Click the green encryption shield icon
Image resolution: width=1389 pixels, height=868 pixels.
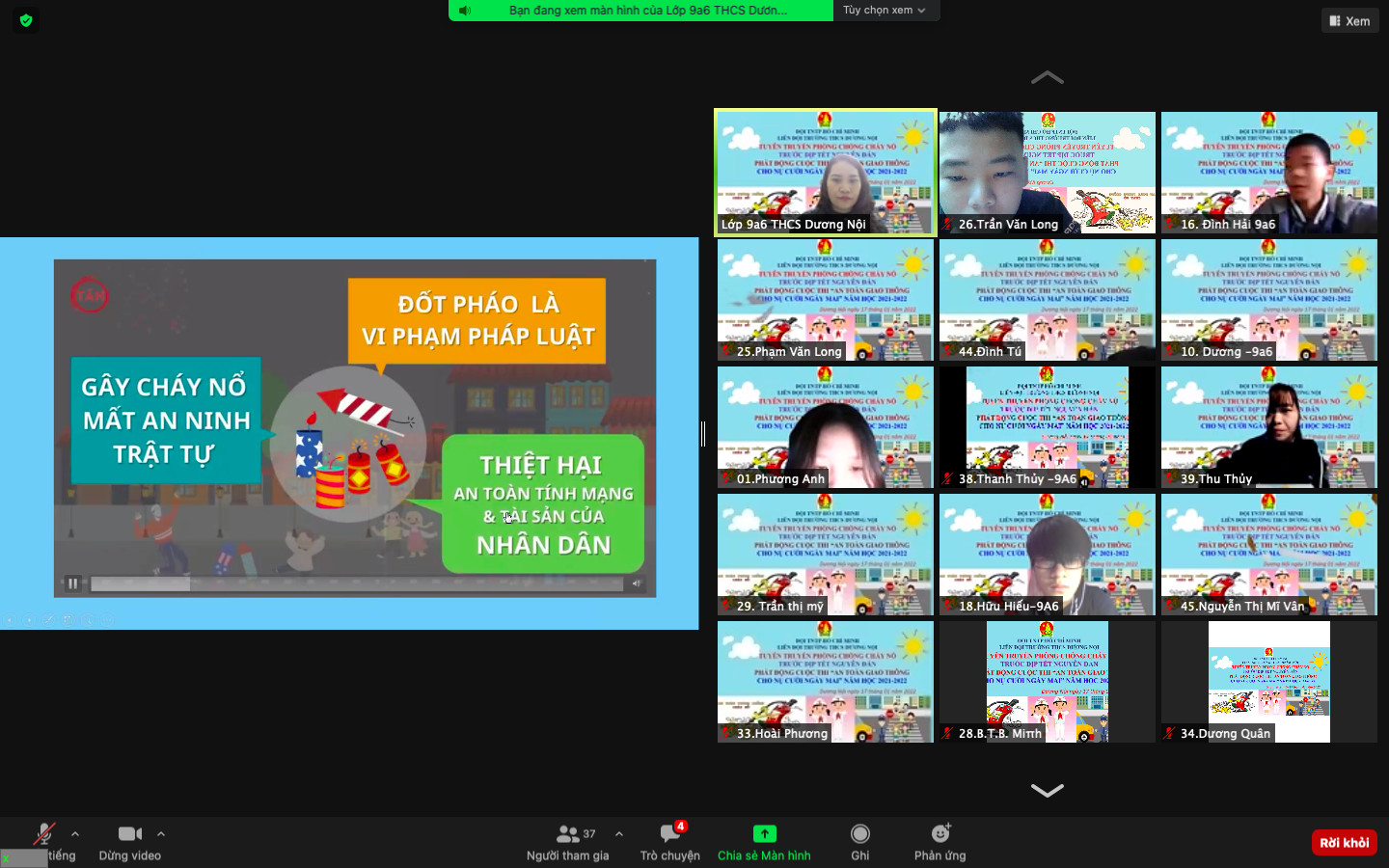point(26,20)
